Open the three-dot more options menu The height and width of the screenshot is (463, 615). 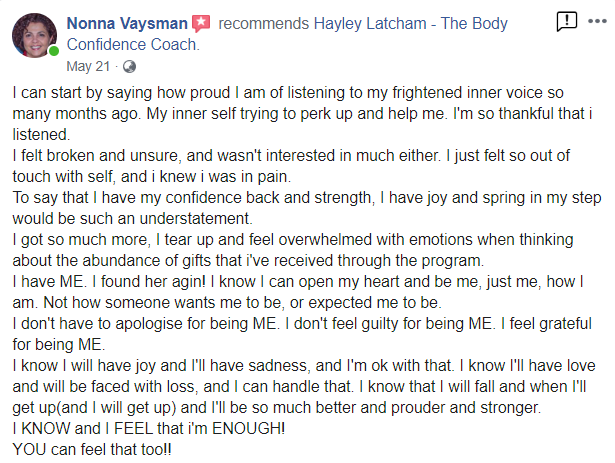[597, 21]
